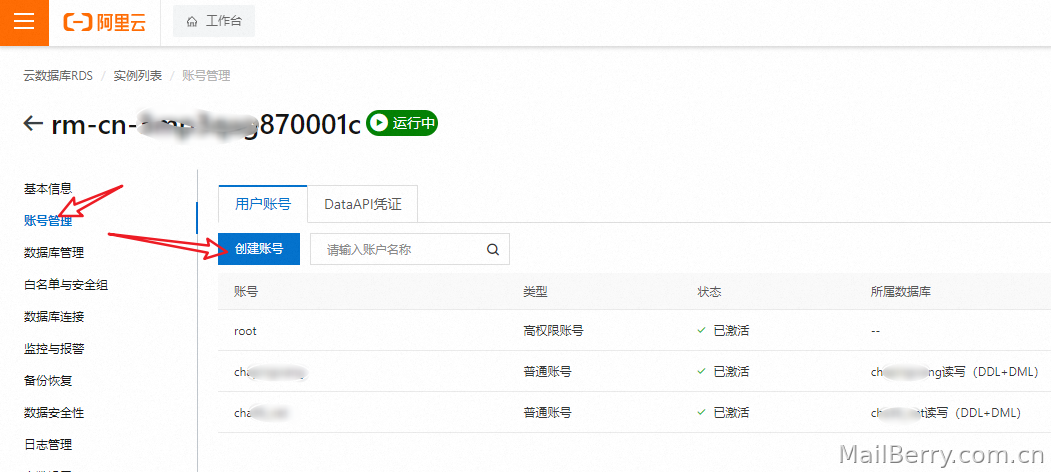1051x472 pixels.
Task: Go back with the left arrow icon
Action: [33, 123]
